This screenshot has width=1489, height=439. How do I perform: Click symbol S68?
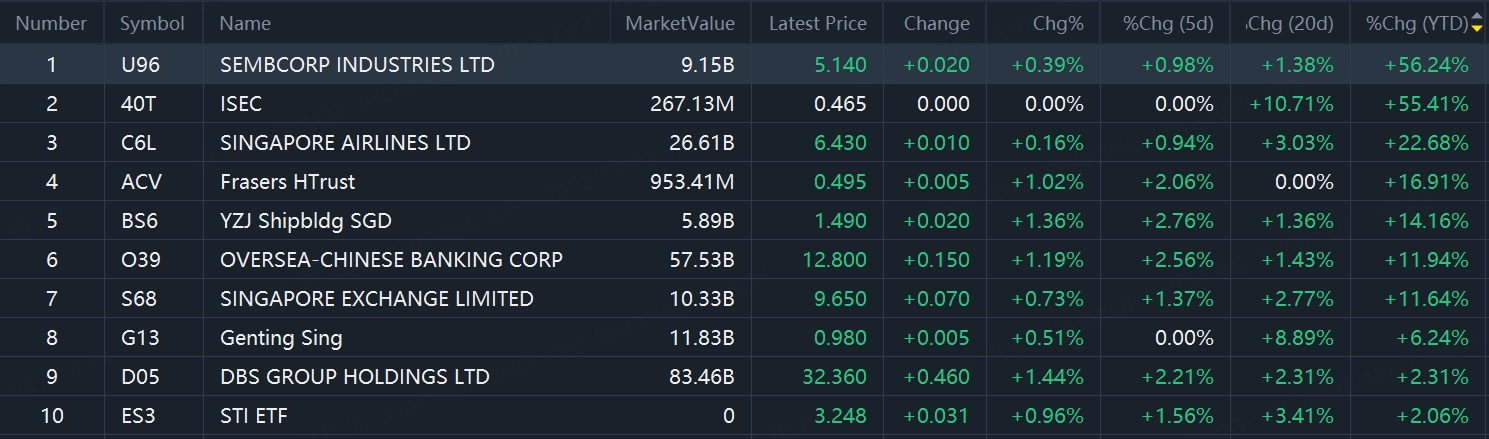(138, 299)
